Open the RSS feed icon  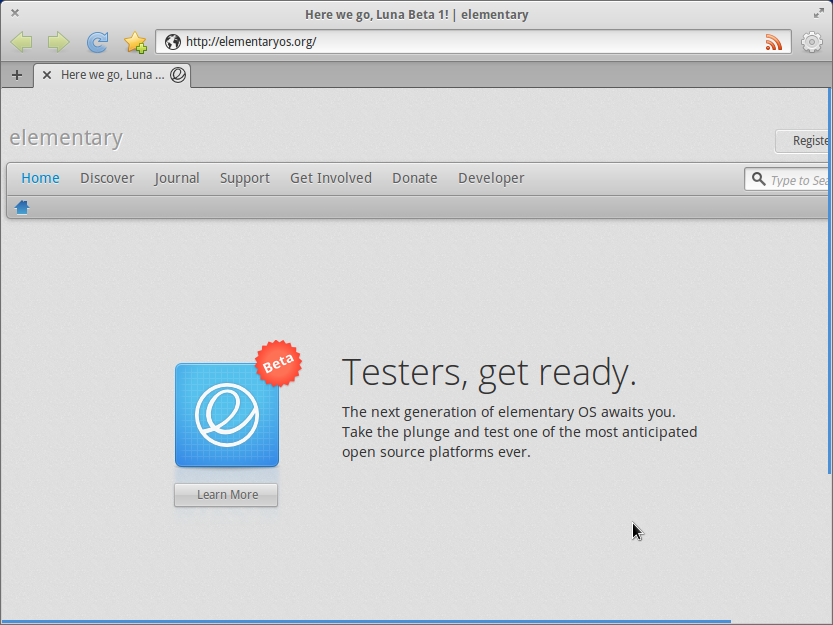(x=774, y=42)
